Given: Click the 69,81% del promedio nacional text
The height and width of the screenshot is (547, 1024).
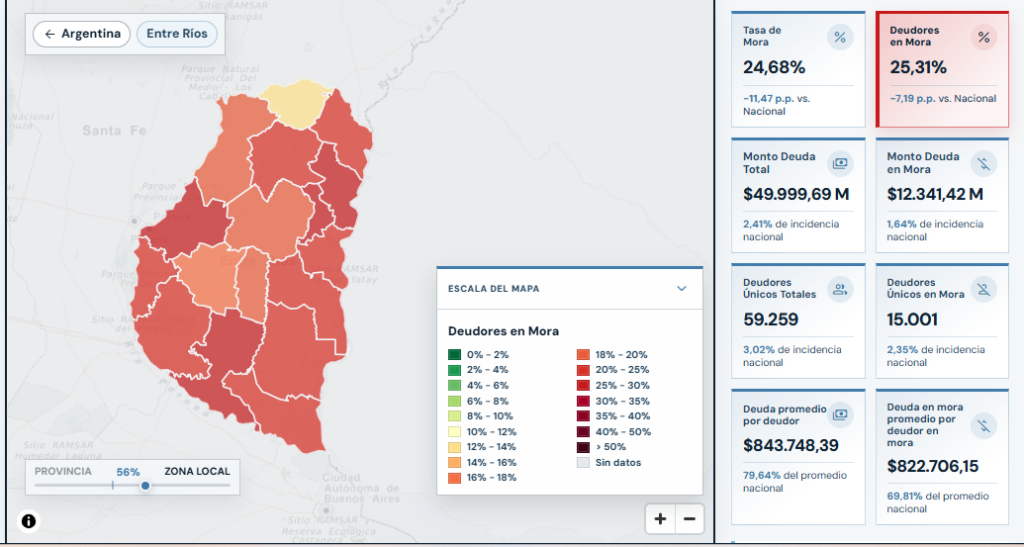Looking at the screenshot, I should point(938,503).
